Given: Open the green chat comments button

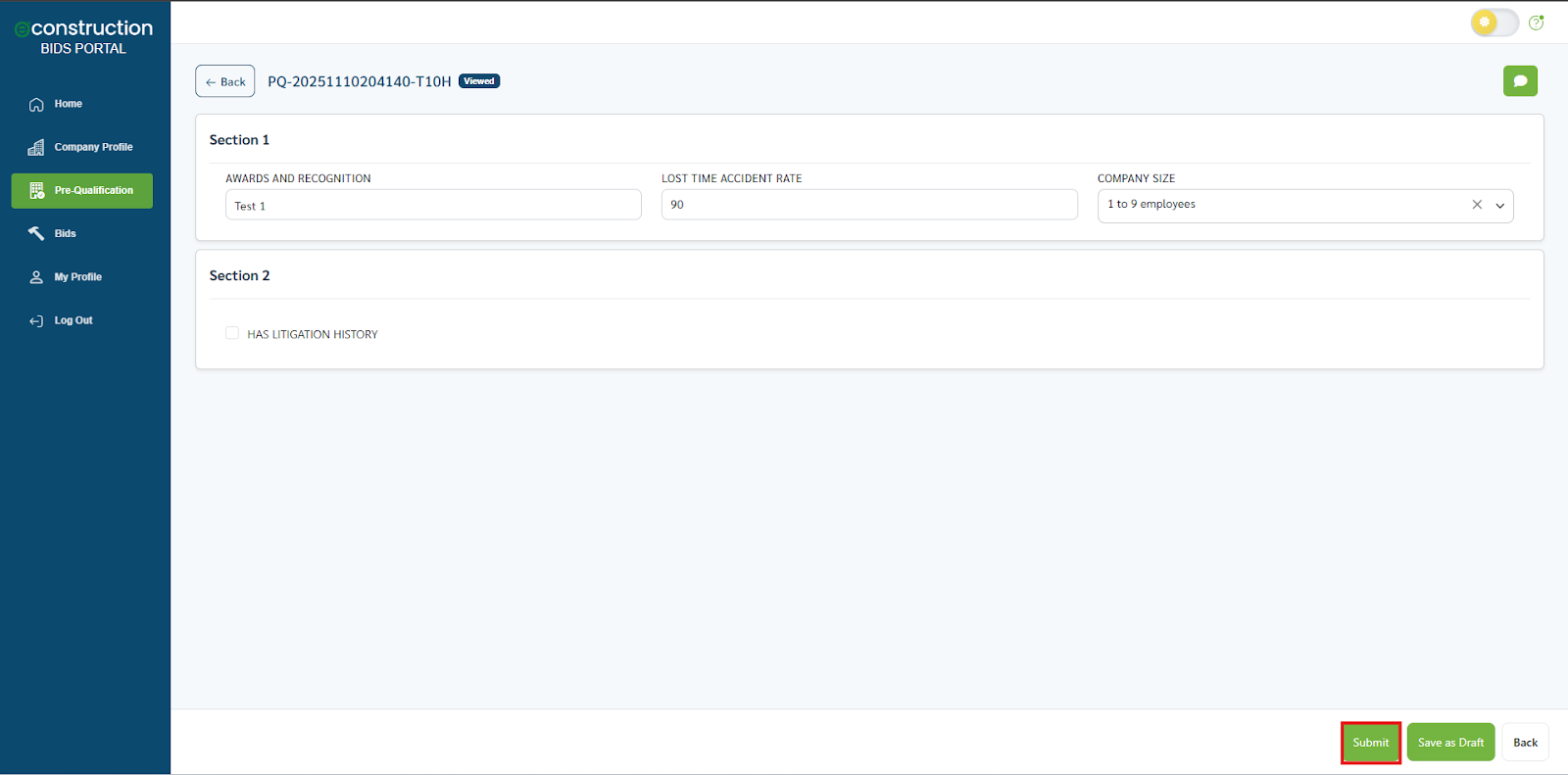Looking at the screenshot, I should (x=1519, y=81).
